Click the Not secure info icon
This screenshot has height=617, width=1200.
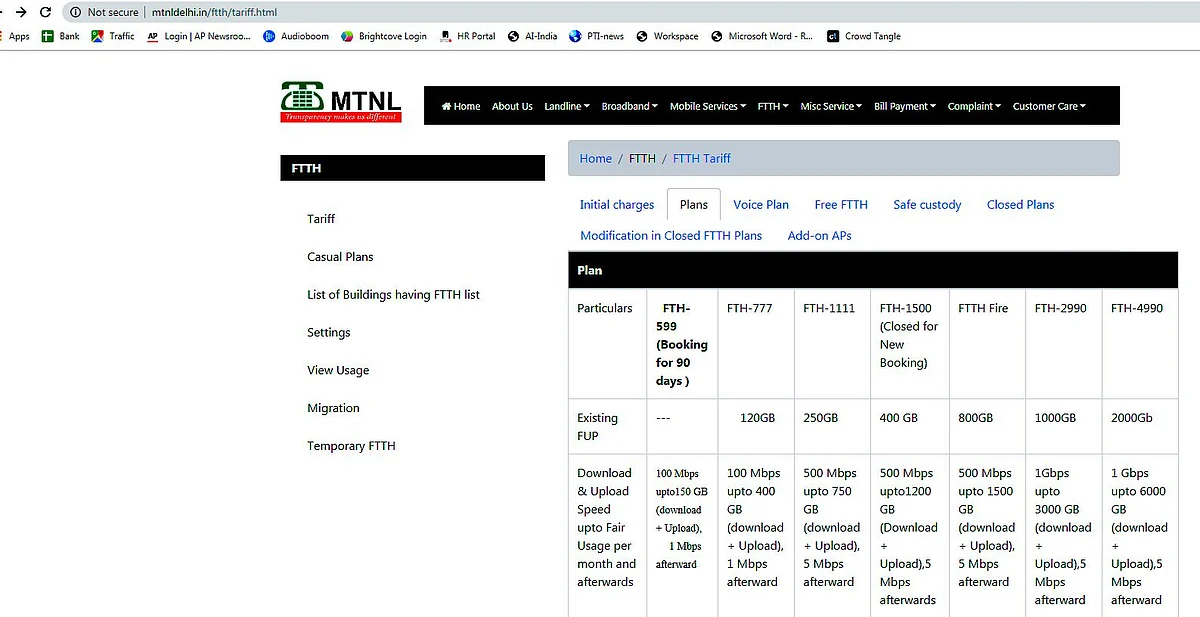pos(75,12)
